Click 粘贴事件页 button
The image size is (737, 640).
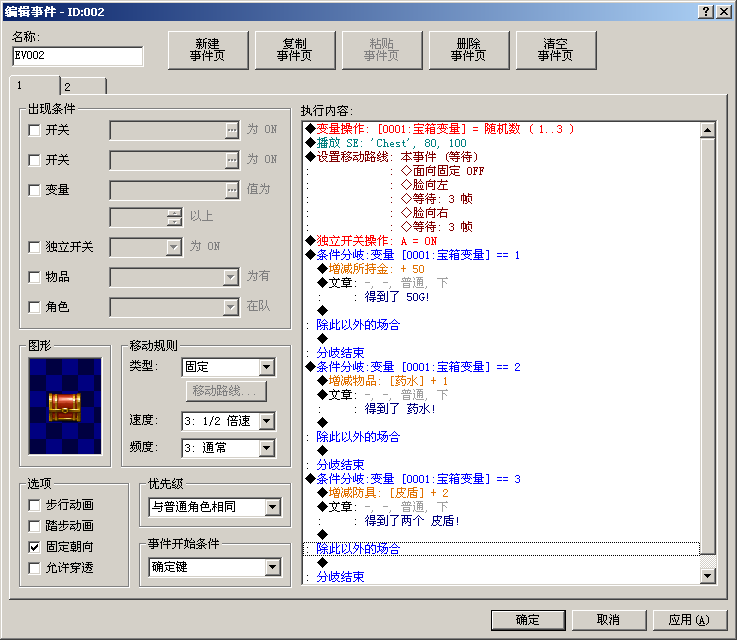[x=382, y=50]
